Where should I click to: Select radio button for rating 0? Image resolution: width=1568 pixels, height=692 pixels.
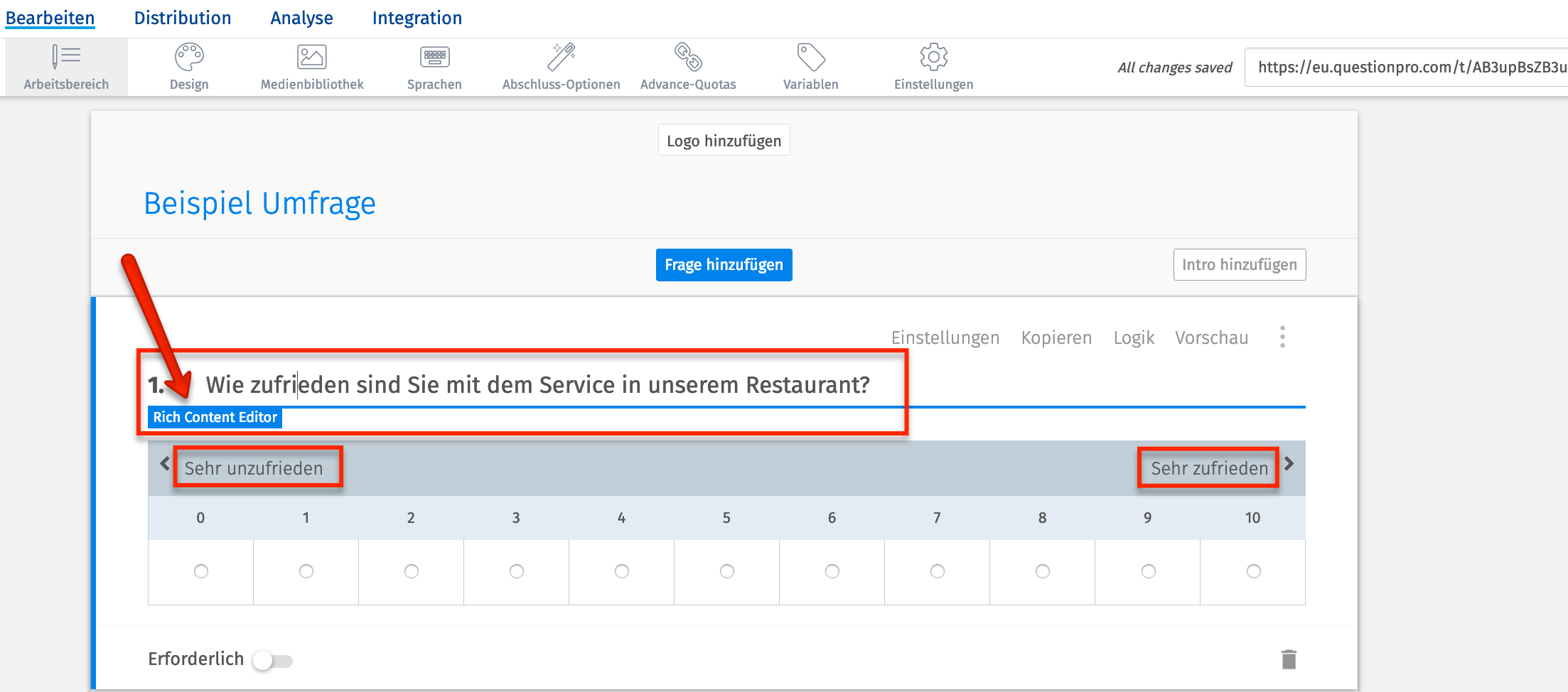[x=201, y=571]
